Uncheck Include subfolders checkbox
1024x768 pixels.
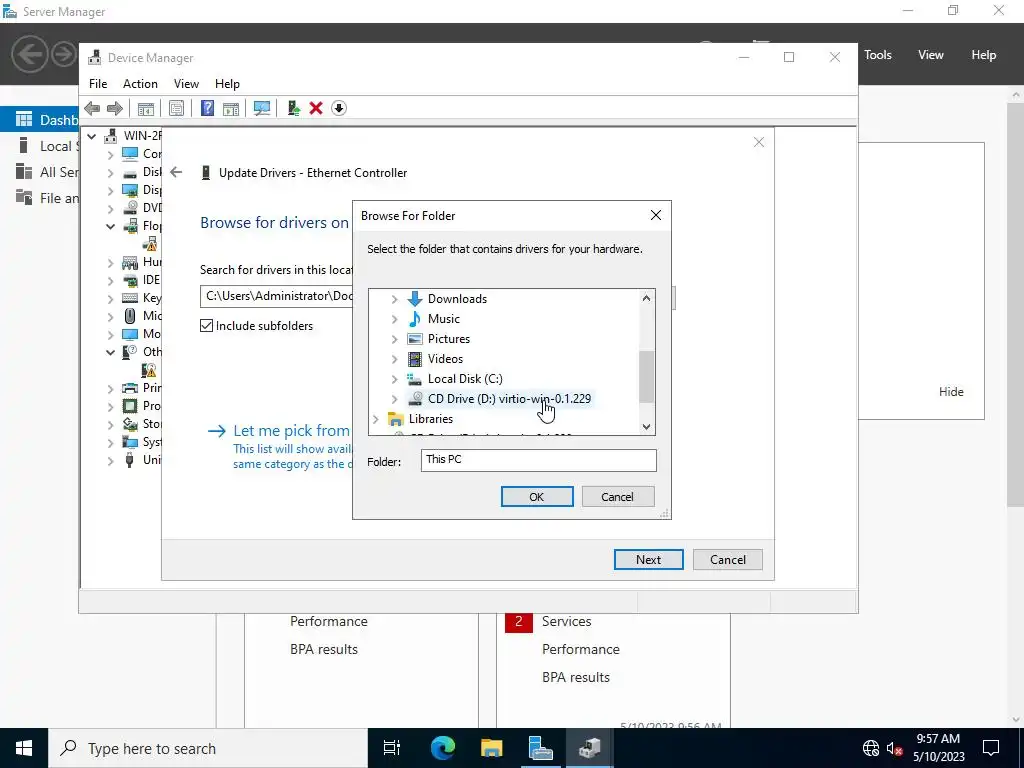click(x=206, y=326)
